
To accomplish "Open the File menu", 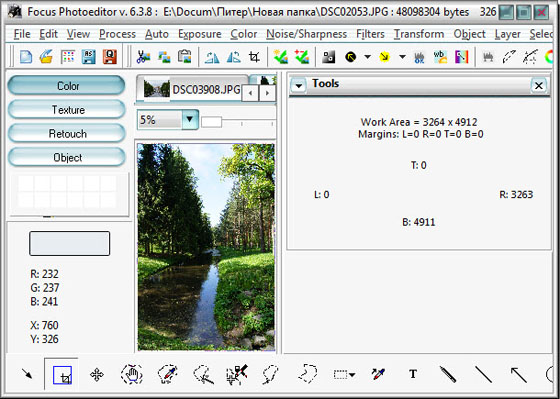I will pos(22,34).
